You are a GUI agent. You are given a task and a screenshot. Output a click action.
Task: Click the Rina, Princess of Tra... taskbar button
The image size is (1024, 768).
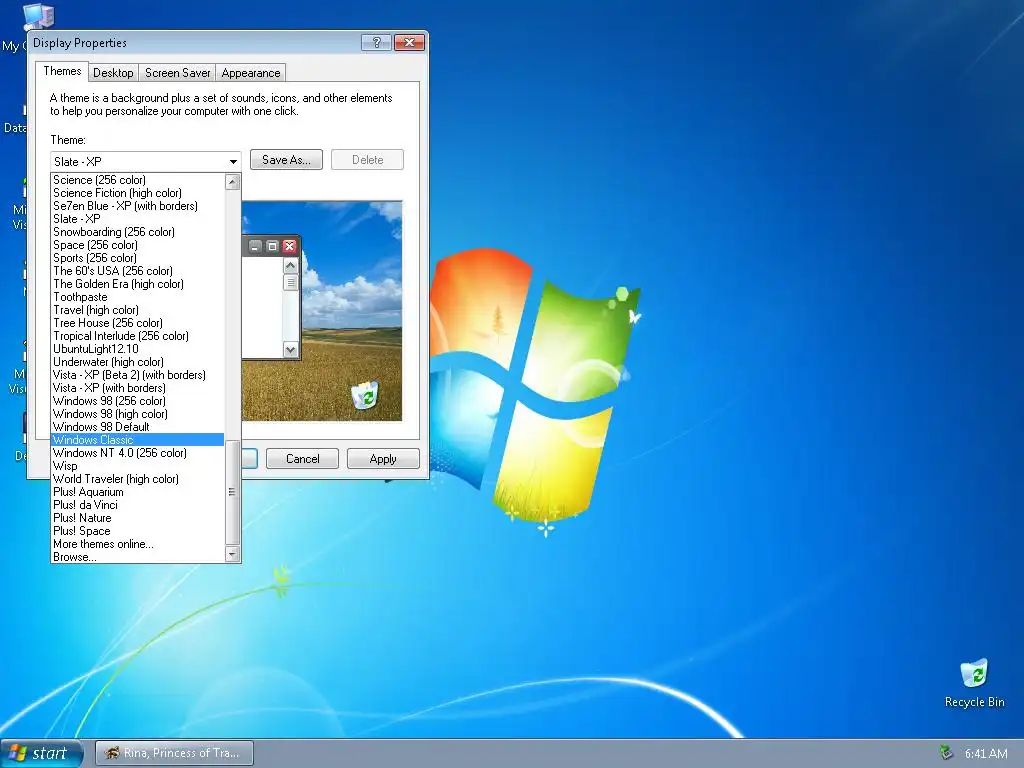click(174, 753)
